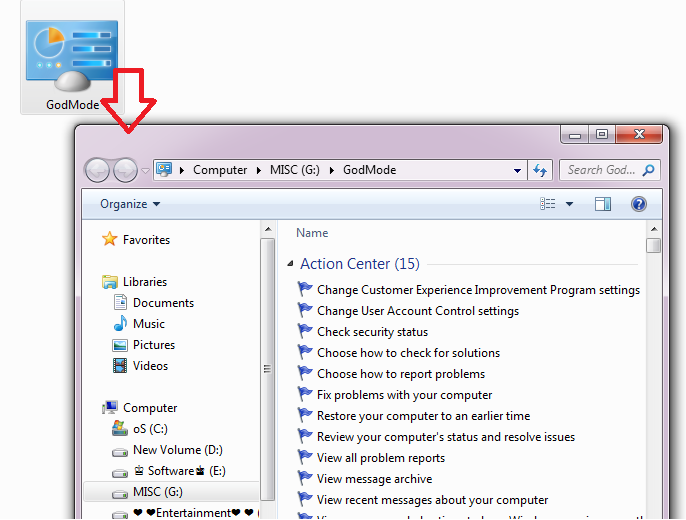Screen dimensions: 686x520
Task: Open recent pages dropdown beside Forward
Action: point(145,171)
